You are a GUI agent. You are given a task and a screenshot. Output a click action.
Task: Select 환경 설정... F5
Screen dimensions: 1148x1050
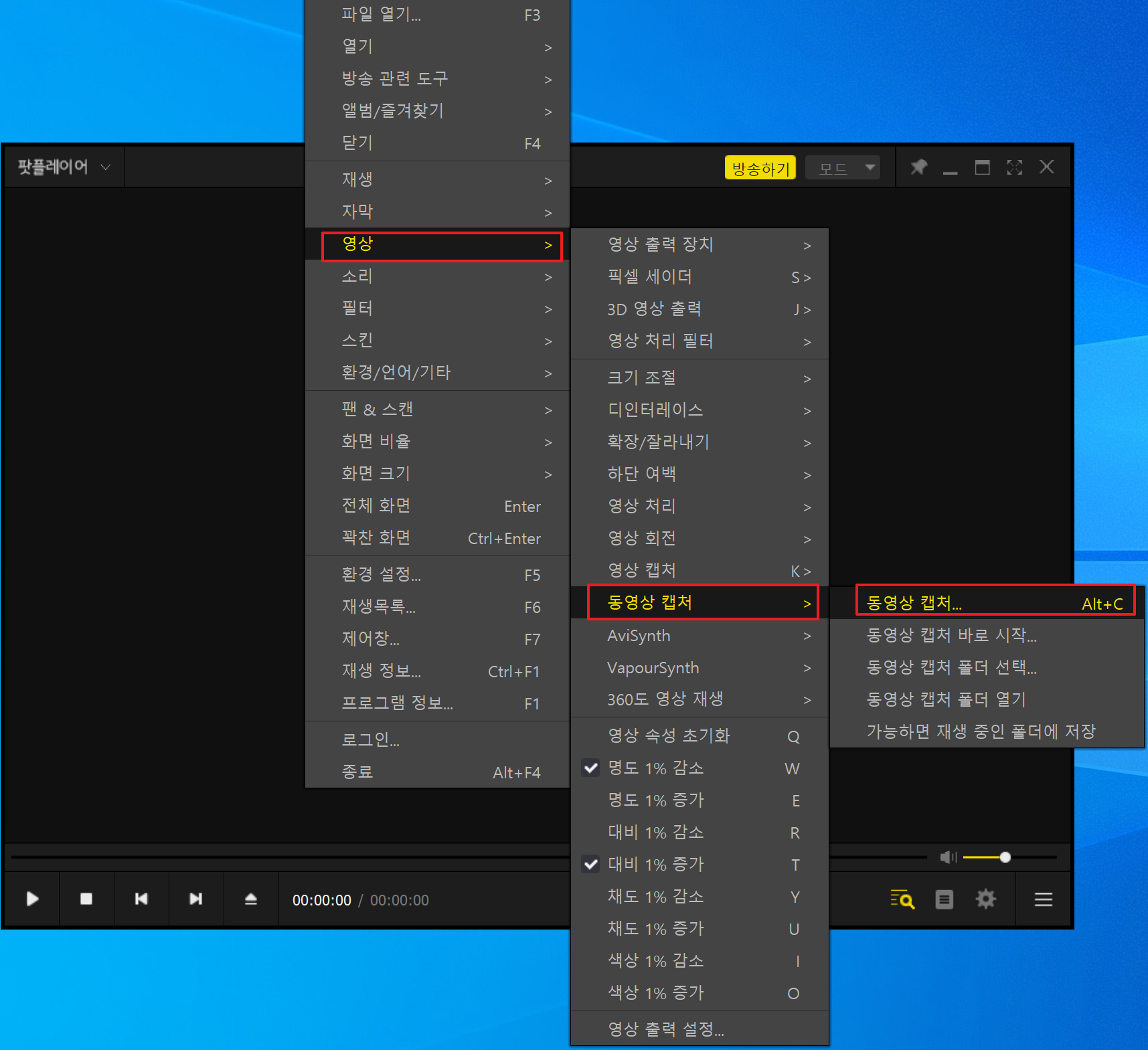437,575
